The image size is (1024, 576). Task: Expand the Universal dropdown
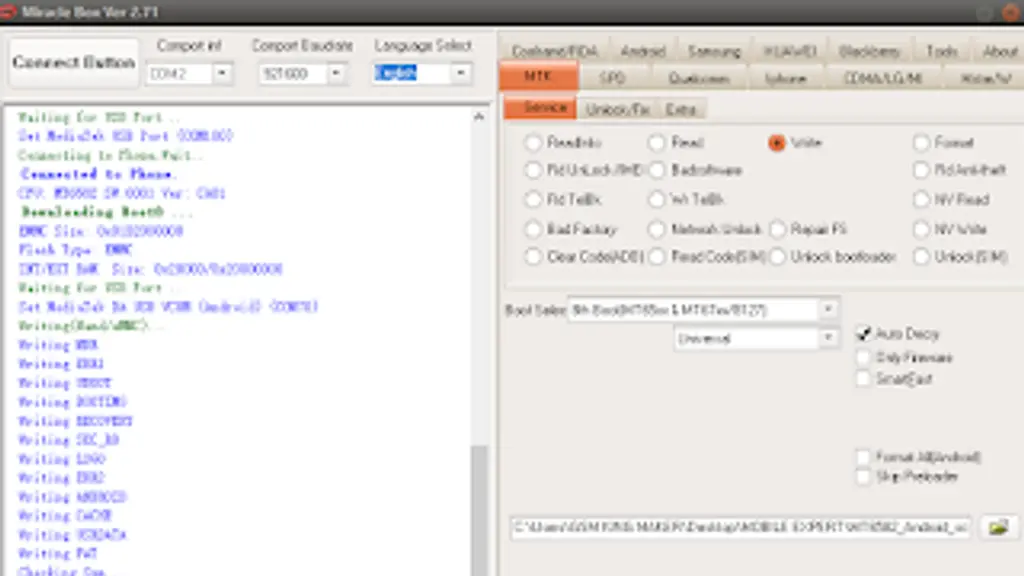(827, 338)
